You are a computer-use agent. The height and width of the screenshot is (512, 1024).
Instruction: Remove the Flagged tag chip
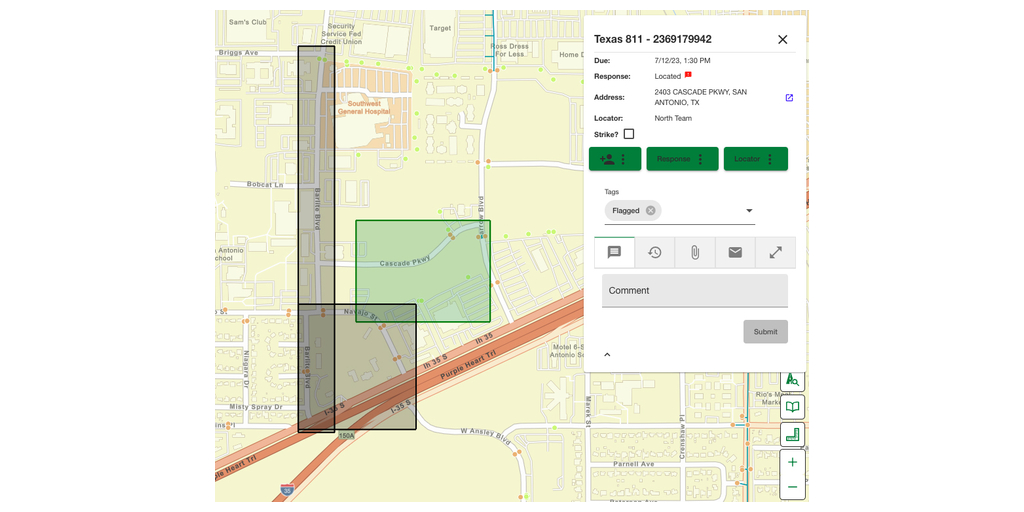coord(651,211)
